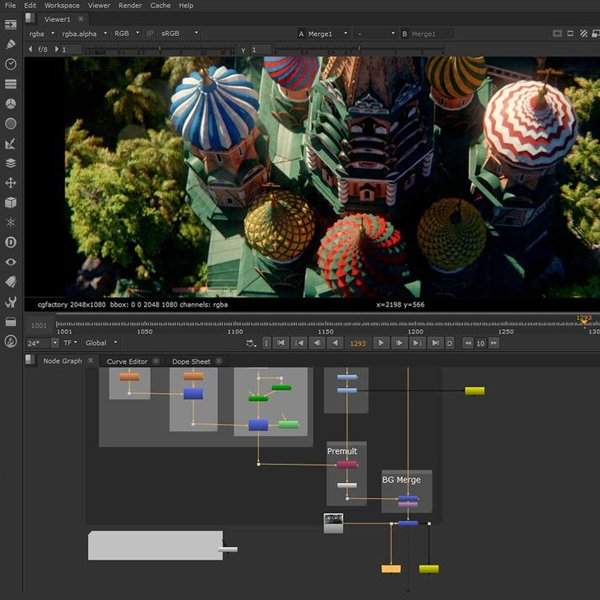The height and width of the screenshot is (600, 600).
Task: Click the current frame 1293 field
Action: click(357, 343)
